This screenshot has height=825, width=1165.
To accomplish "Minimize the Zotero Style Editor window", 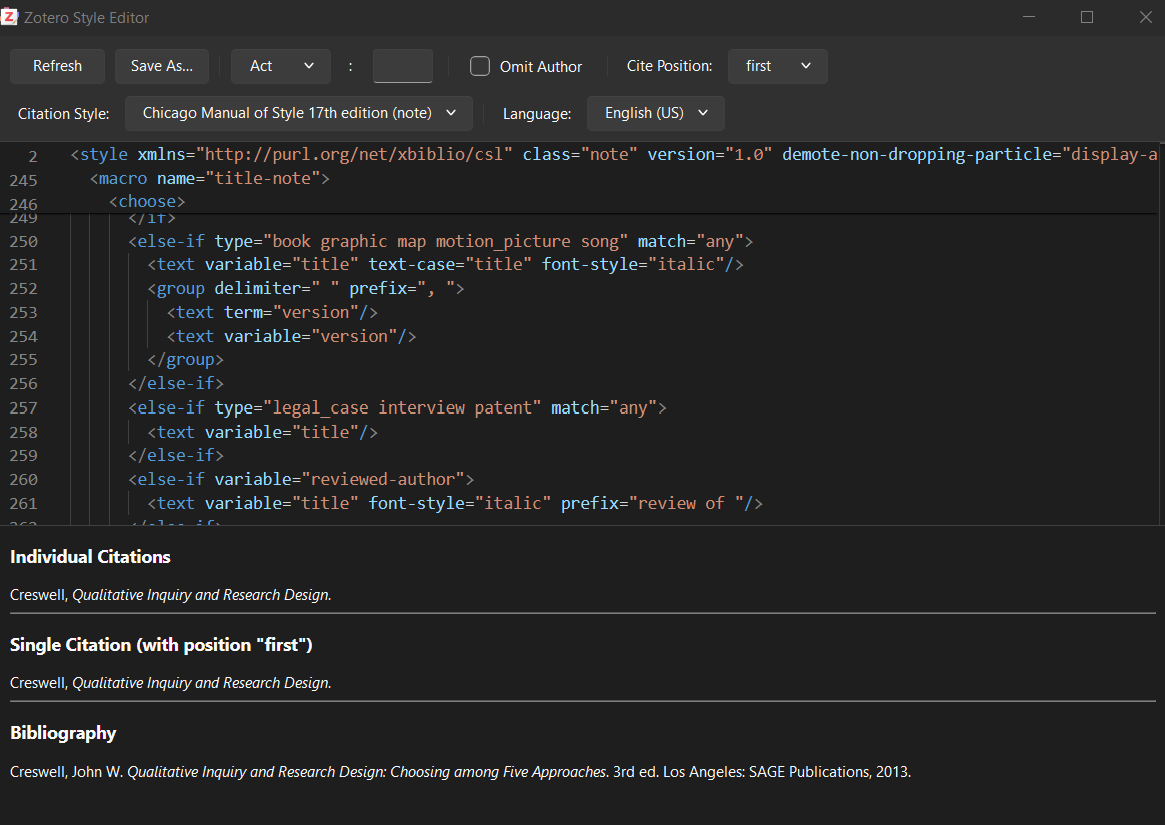I will coord(1029,16).
